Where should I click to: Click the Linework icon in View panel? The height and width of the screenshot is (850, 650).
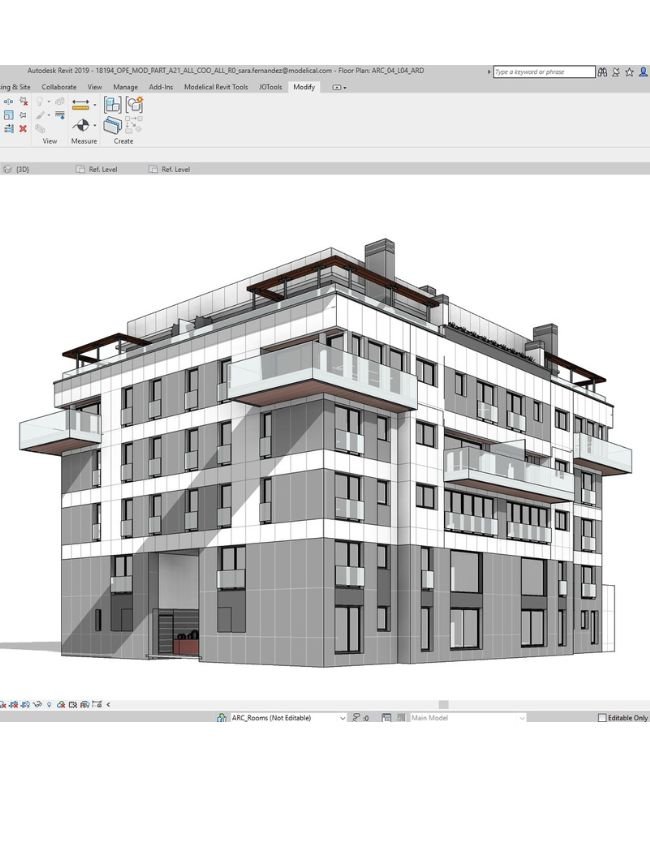pos(60,115)
